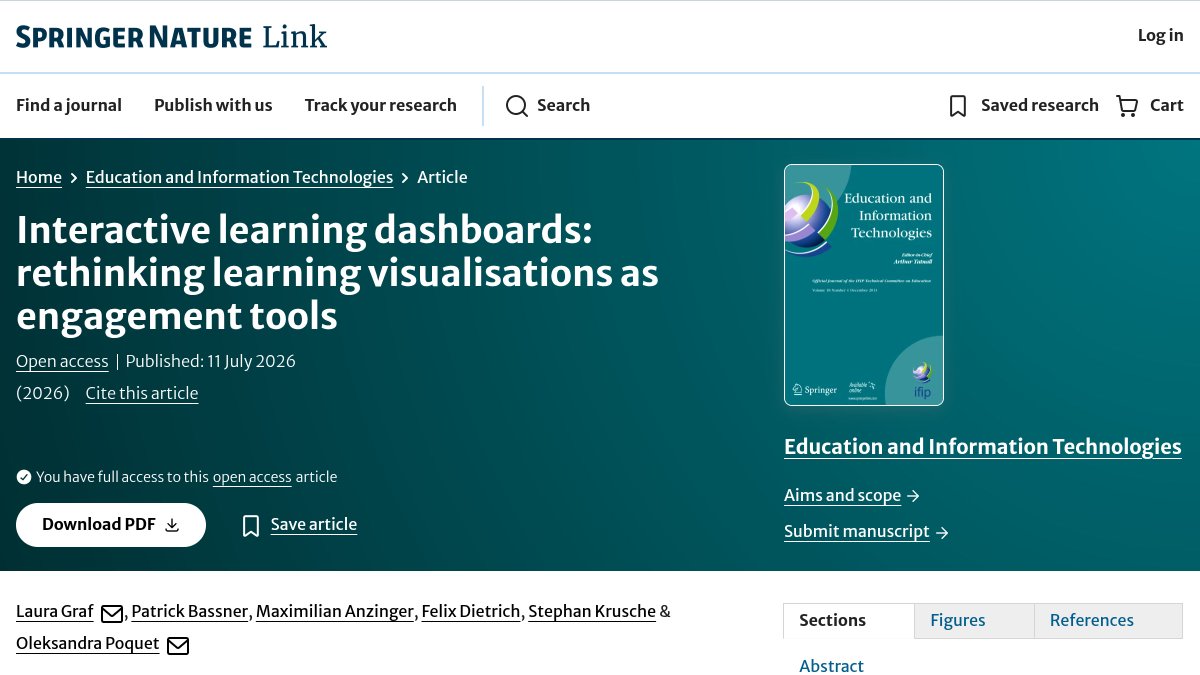
Task: Click the Download PDF button
Action: [111, 525]
